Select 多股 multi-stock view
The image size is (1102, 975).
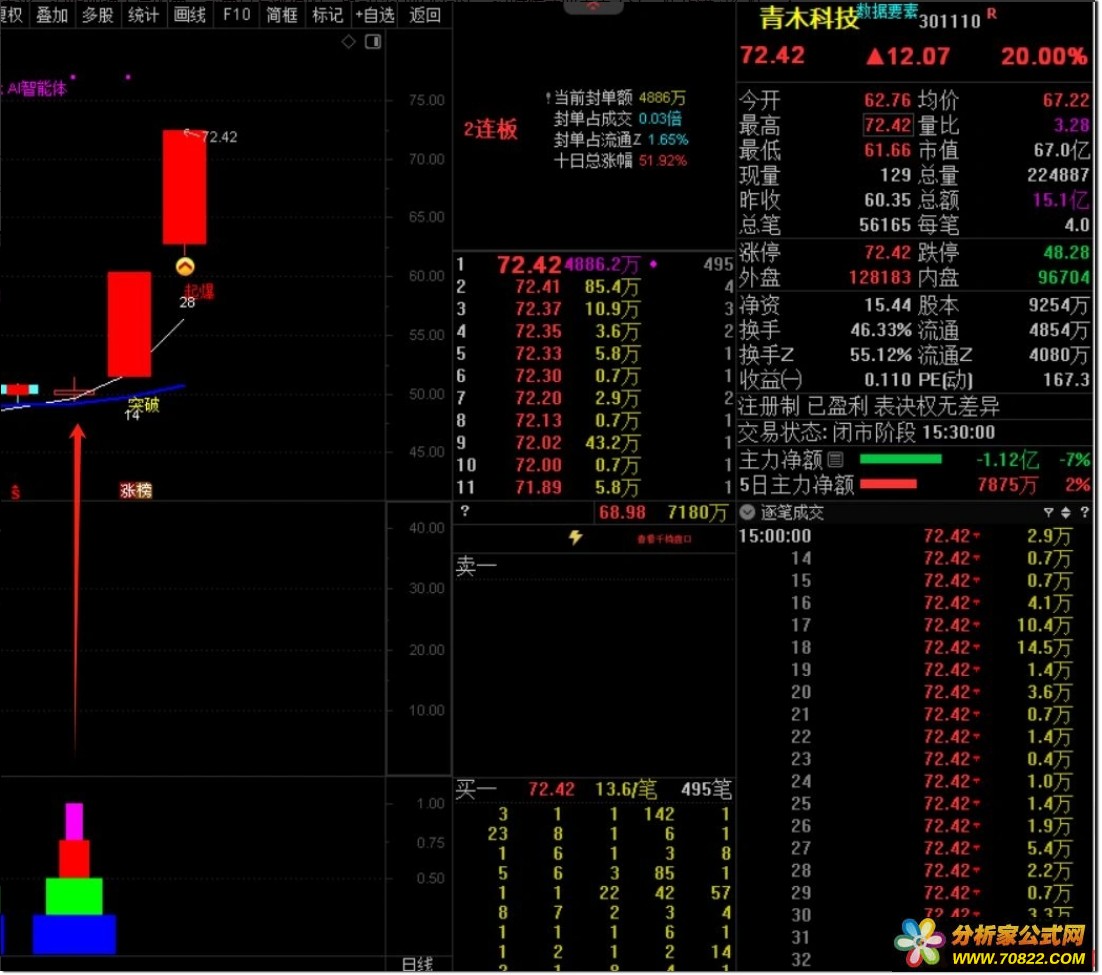pyautogui.click(x=97, y=14)
